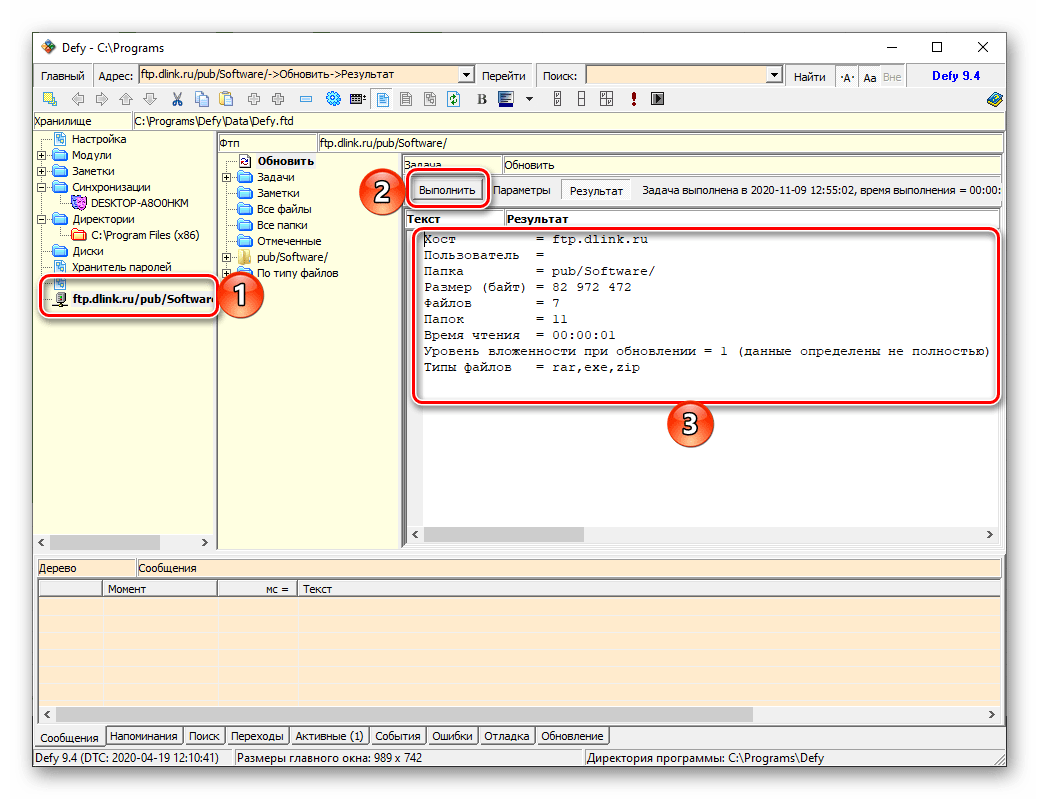The height and width of the screenshot is (799, 1039).
Task: Click the Paste clipboard toolbar icon
Action: (x=226, y=99)
